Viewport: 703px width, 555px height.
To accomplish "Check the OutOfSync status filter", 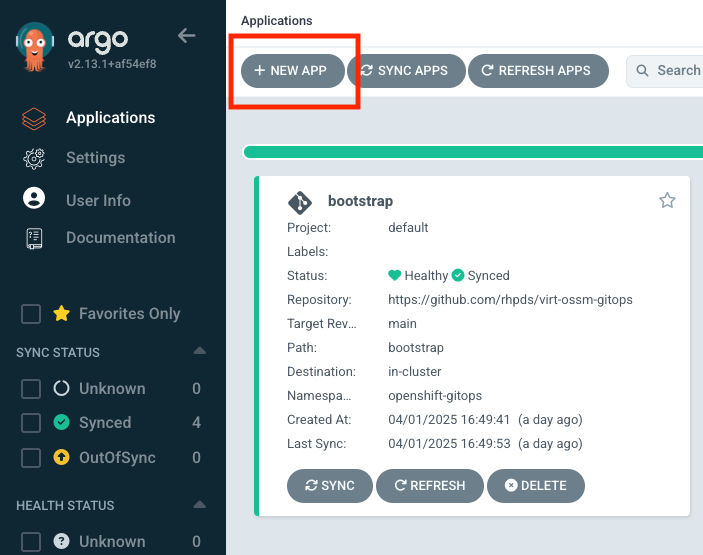I will click(x=31, y=458).
